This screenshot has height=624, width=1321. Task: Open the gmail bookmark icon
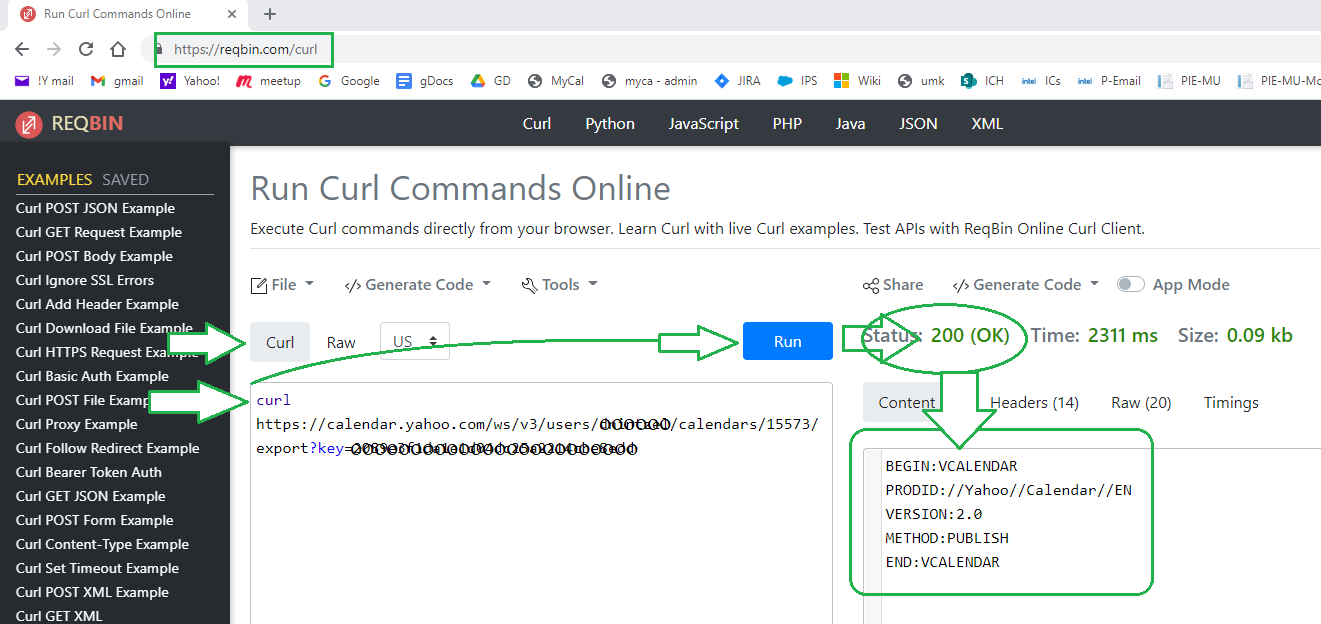[x=98, y=81]
